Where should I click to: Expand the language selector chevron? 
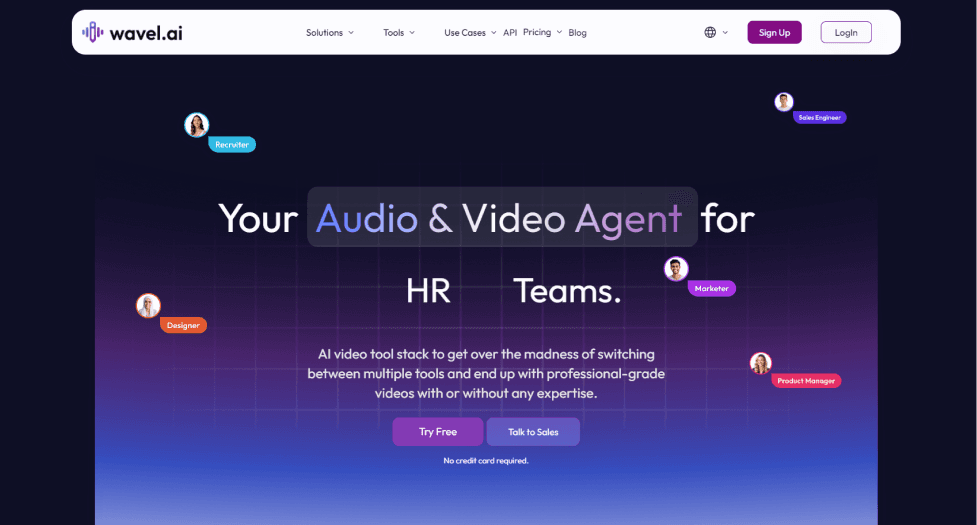coord(725,32)
